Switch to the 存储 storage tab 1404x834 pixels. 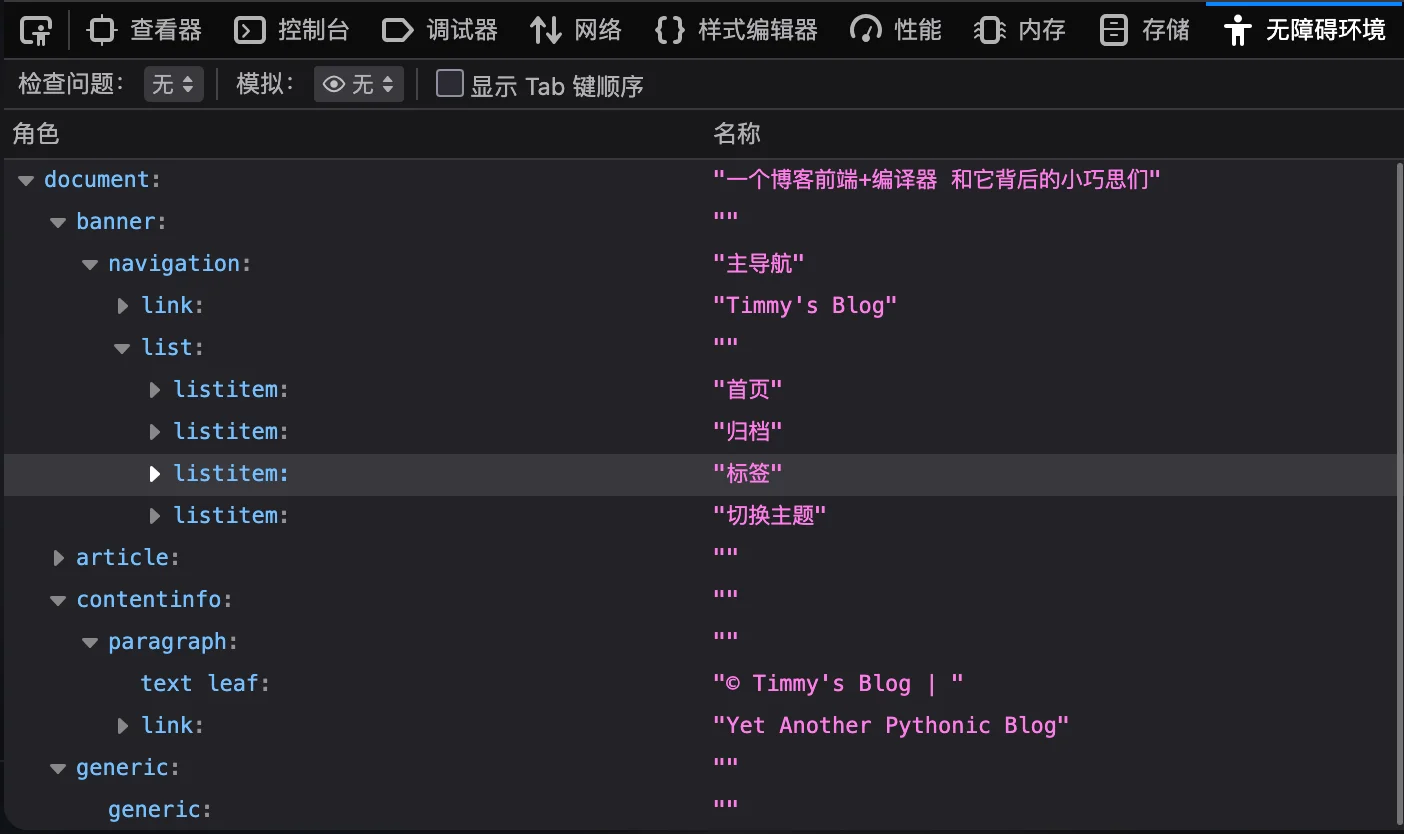(x=1143, y=30)
